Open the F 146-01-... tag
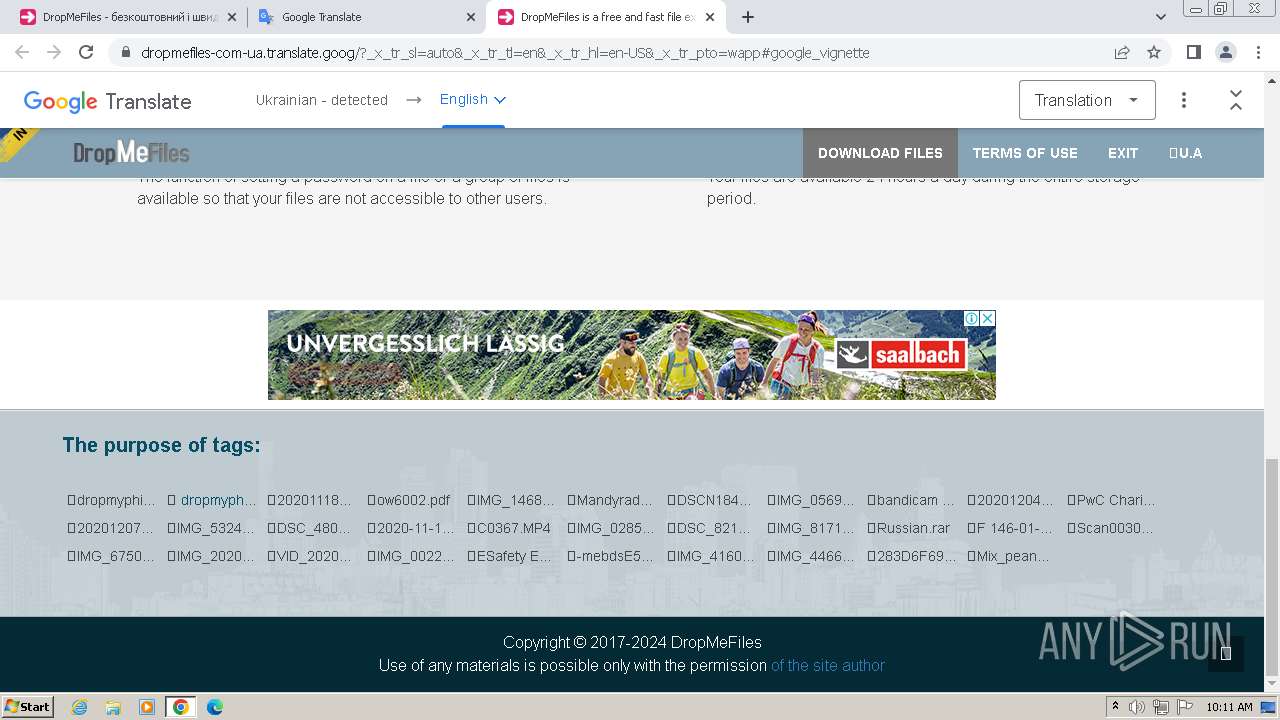 point(1009,528)
